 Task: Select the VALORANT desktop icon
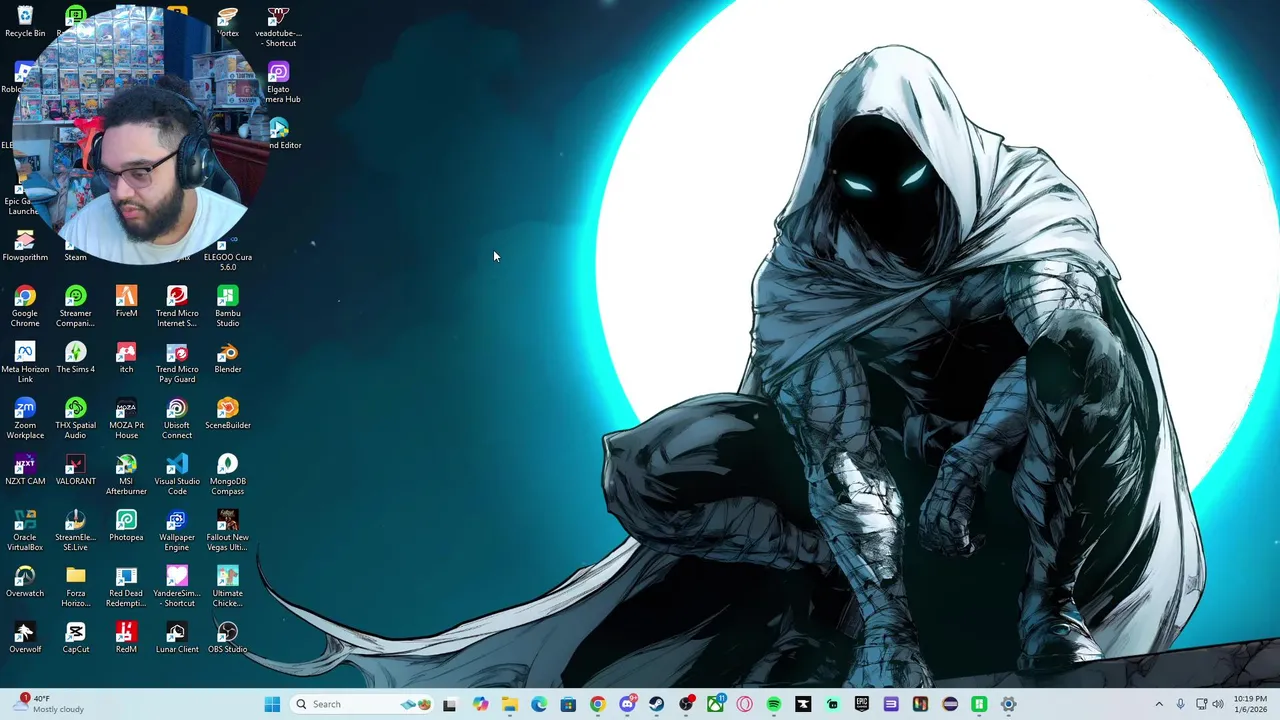tap(75, 469)
